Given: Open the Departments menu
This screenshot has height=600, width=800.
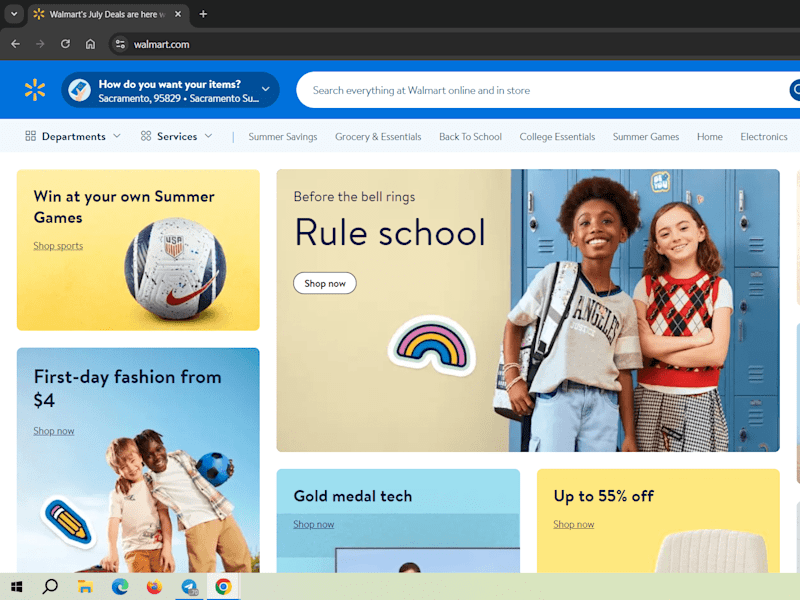Looking at the screenshot, I should (73, 136).
